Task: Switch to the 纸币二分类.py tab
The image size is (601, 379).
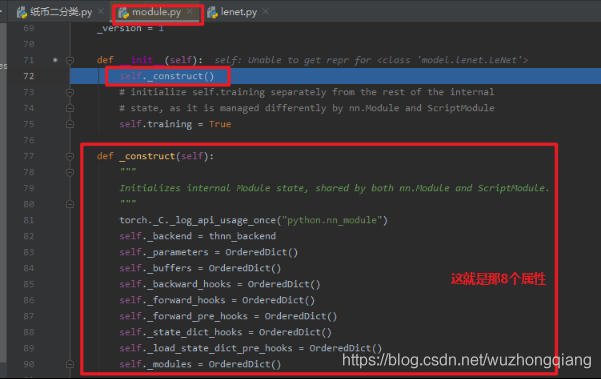Action: pyautogui.click(x=54, y=12)
